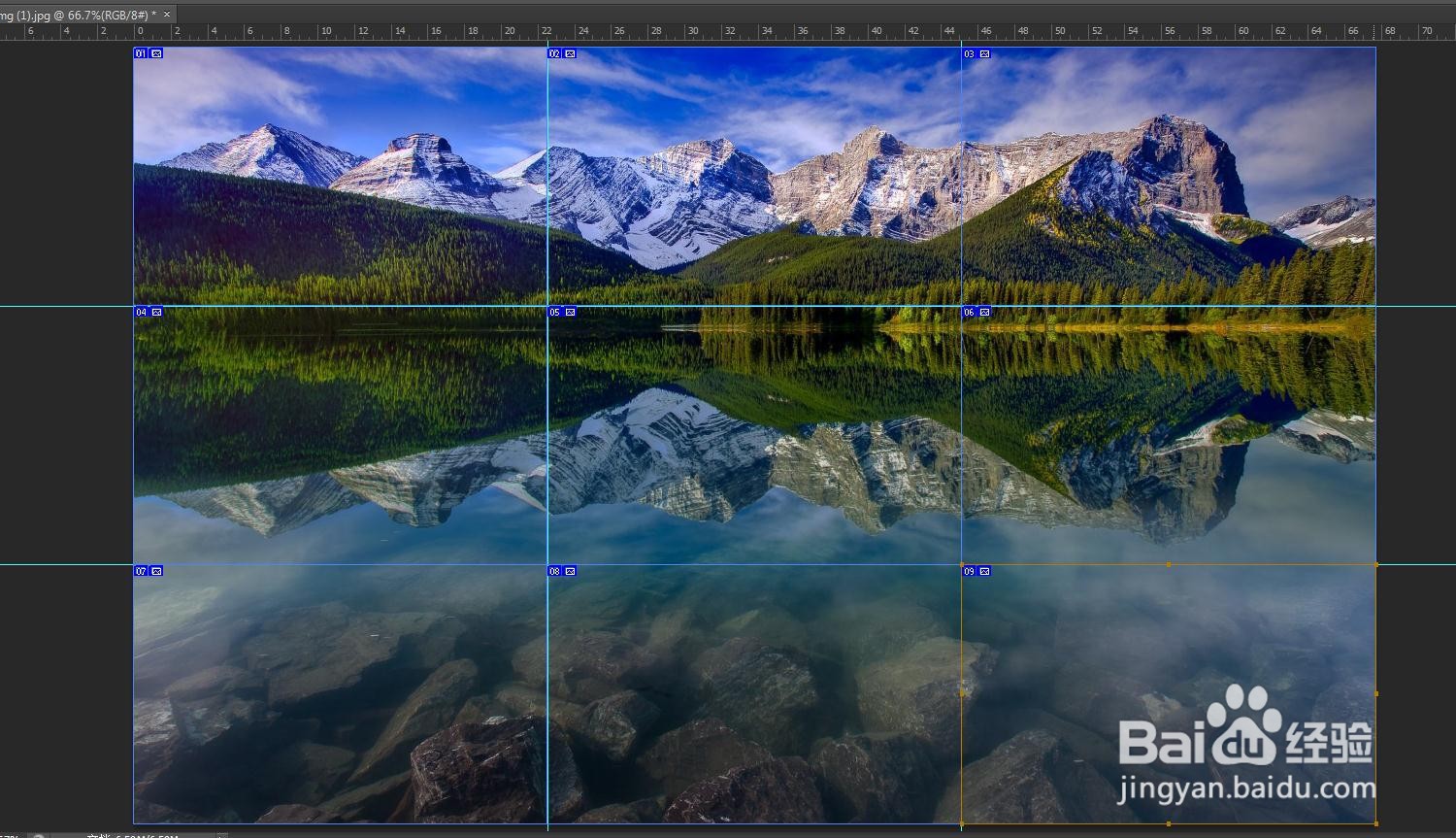
Task: Click the slice number badge "08"
Action: click(x=555, y=571)
